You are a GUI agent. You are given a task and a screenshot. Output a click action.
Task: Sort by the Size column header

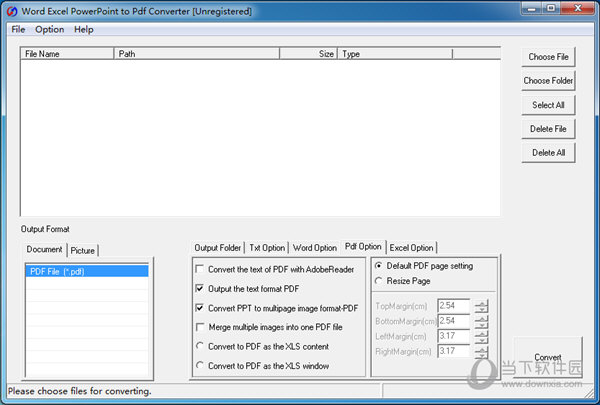click(x=308, y=54)
